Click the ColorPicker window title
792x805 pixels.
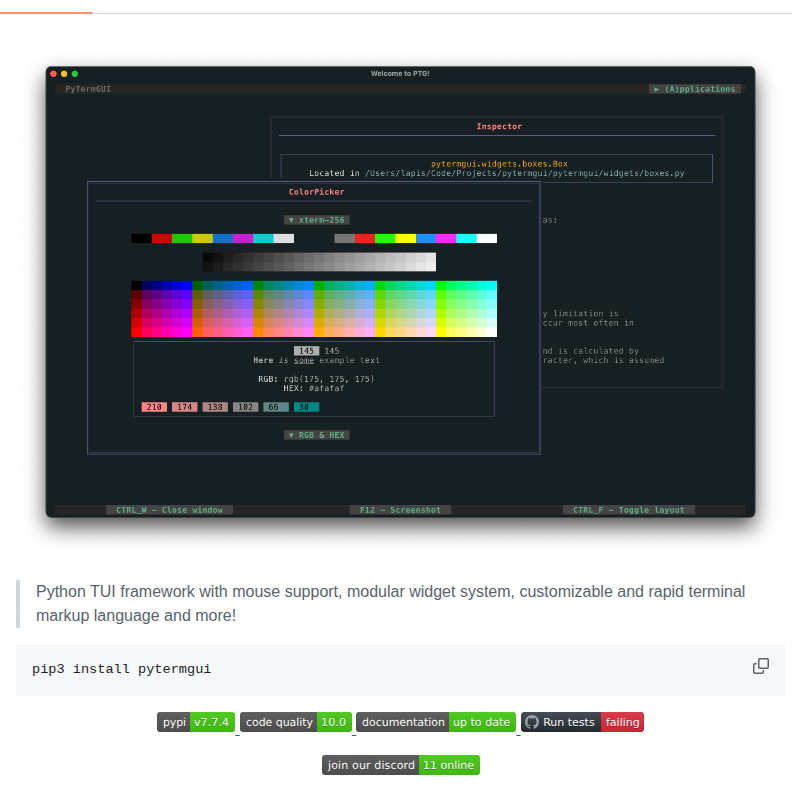[316, 191]
